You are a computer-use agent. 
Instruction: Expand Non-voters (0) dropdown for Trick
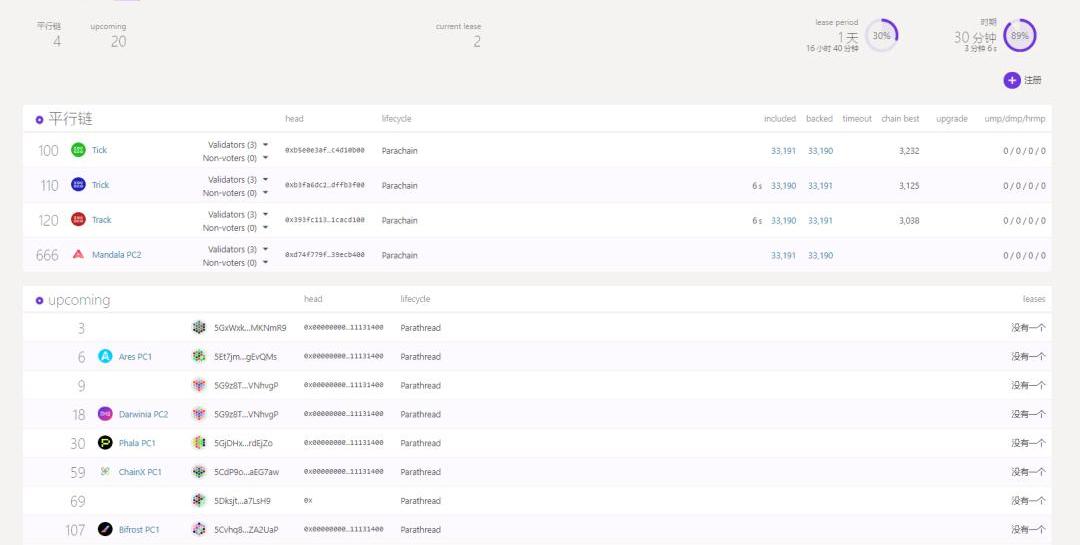click(265, 193)
